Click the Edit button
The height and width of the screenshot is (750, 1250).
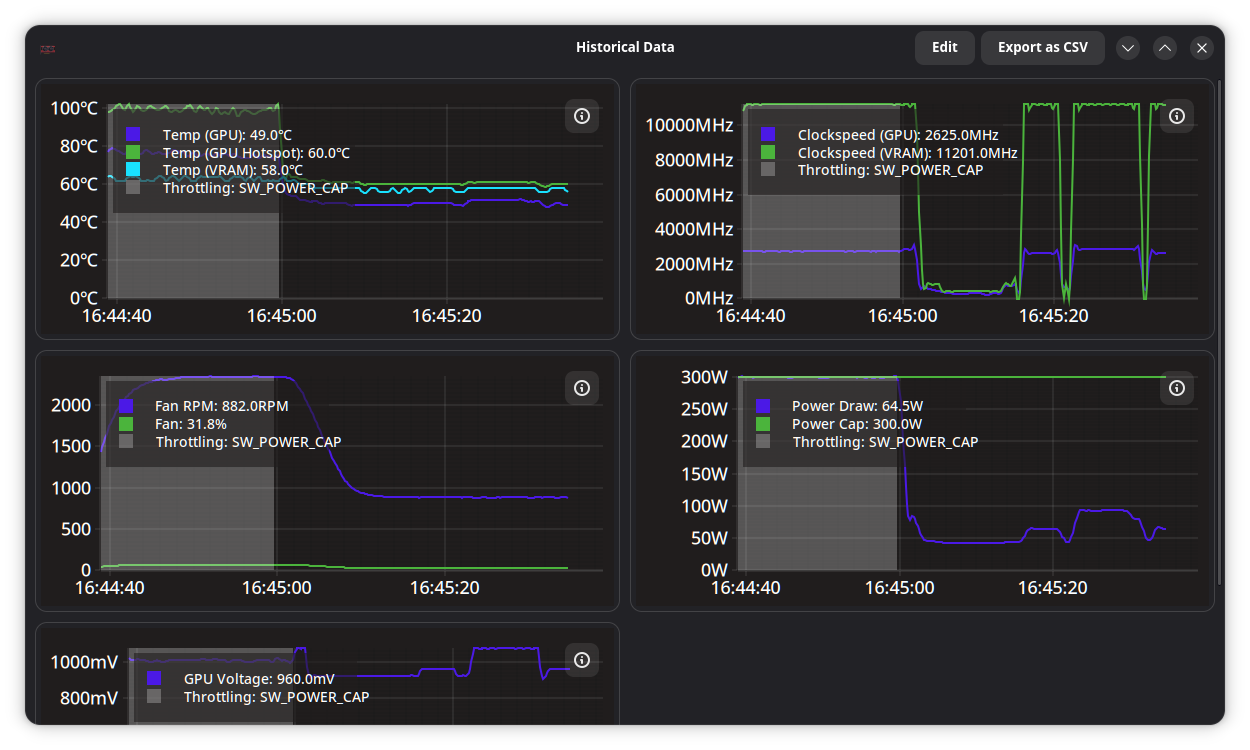(944, 48)
